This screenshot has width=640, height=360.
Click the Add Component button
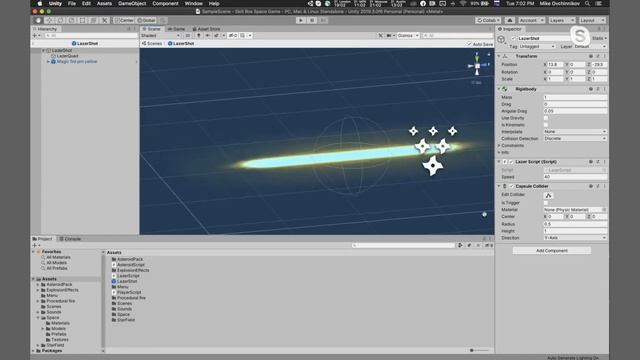(x=551, y=251)
